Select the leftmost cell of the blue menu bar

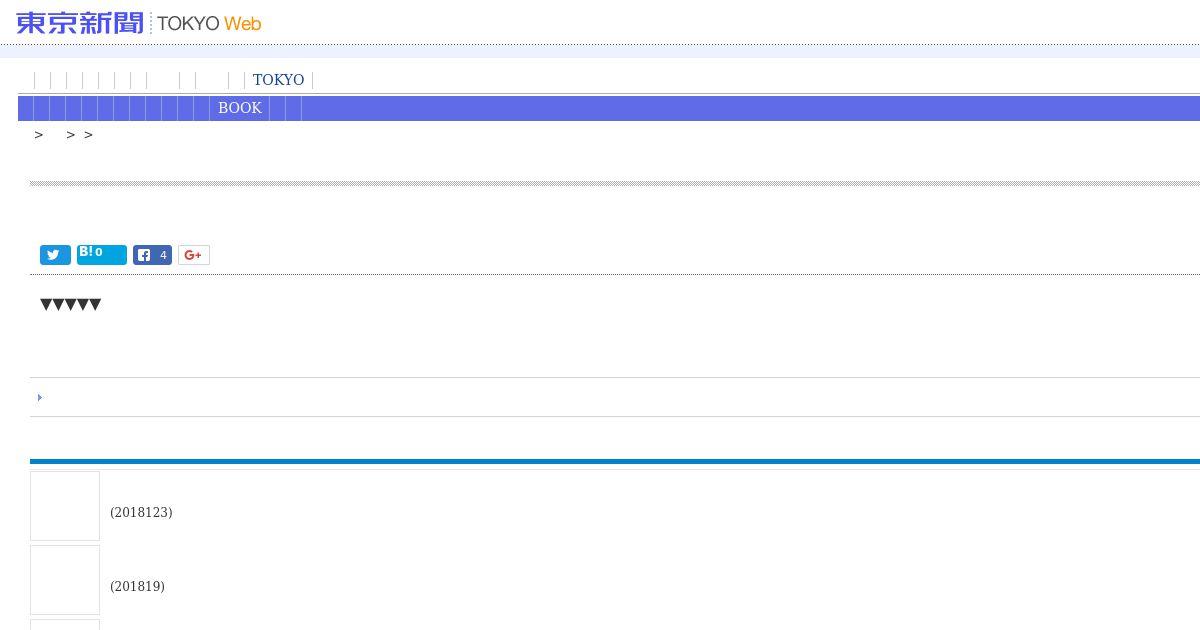coord(26,108)
